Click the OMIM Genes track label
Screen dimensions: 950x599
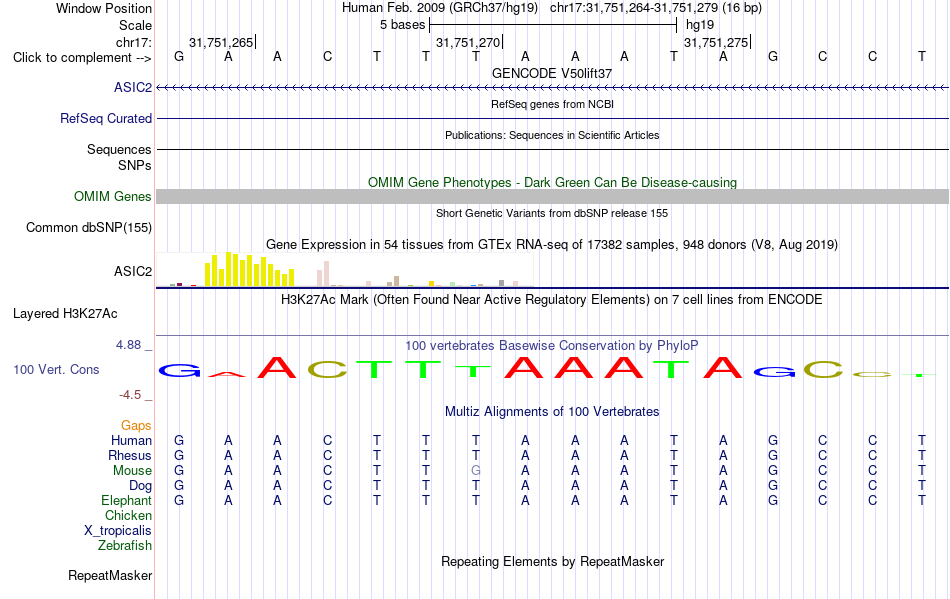click(x=113, y=197)
